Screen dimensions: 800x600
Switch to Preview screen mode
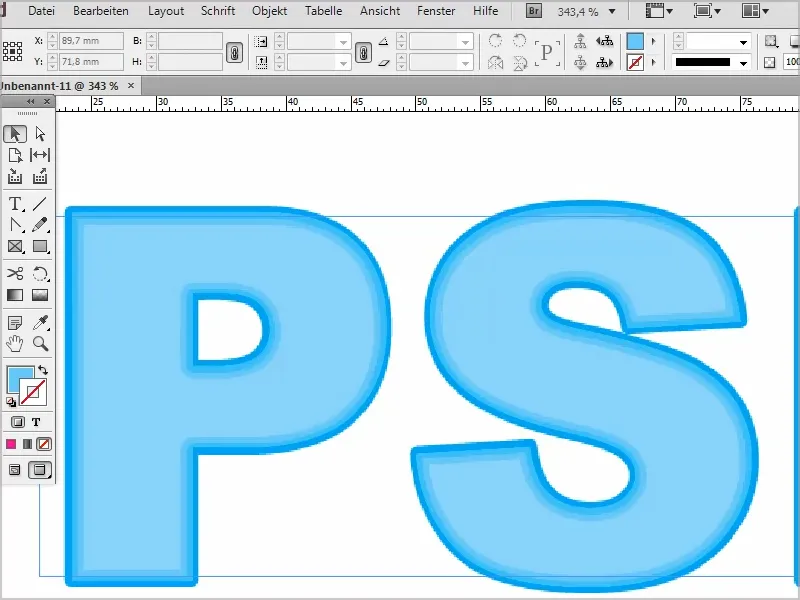click(x=40, y=470)
